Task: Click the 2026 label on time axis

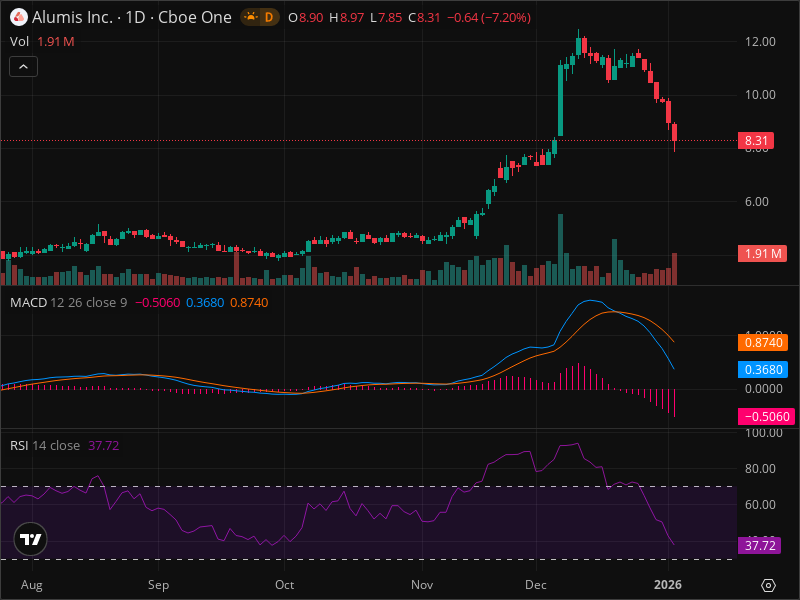Action: 668,585
